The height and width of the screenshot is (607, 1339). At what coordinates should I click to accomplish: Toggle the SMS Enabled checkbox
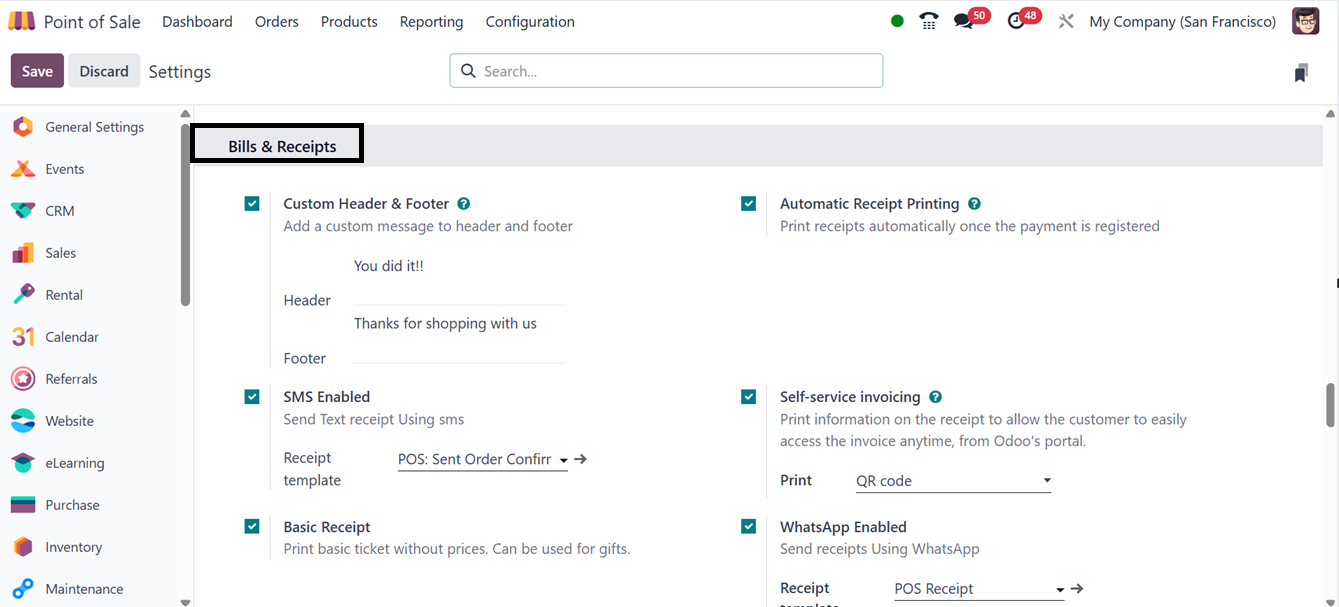pyautogui.click(x=252, y=397)
